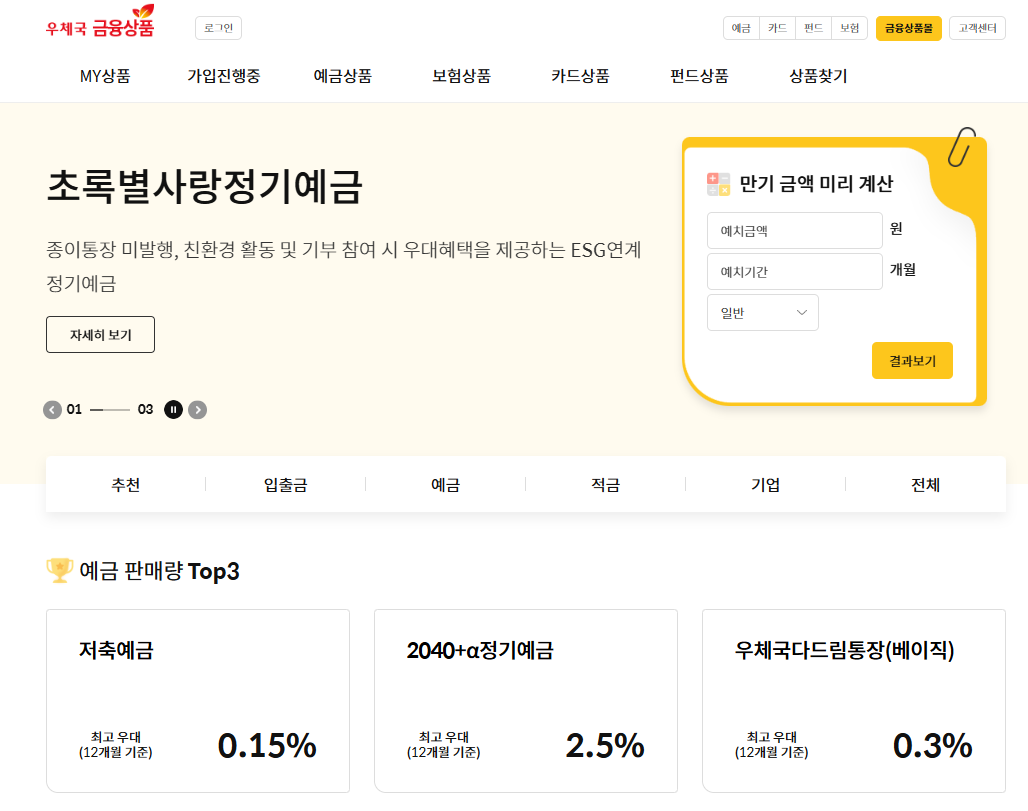Click the slide progress bar between 01 and 03

pos(110,410)
